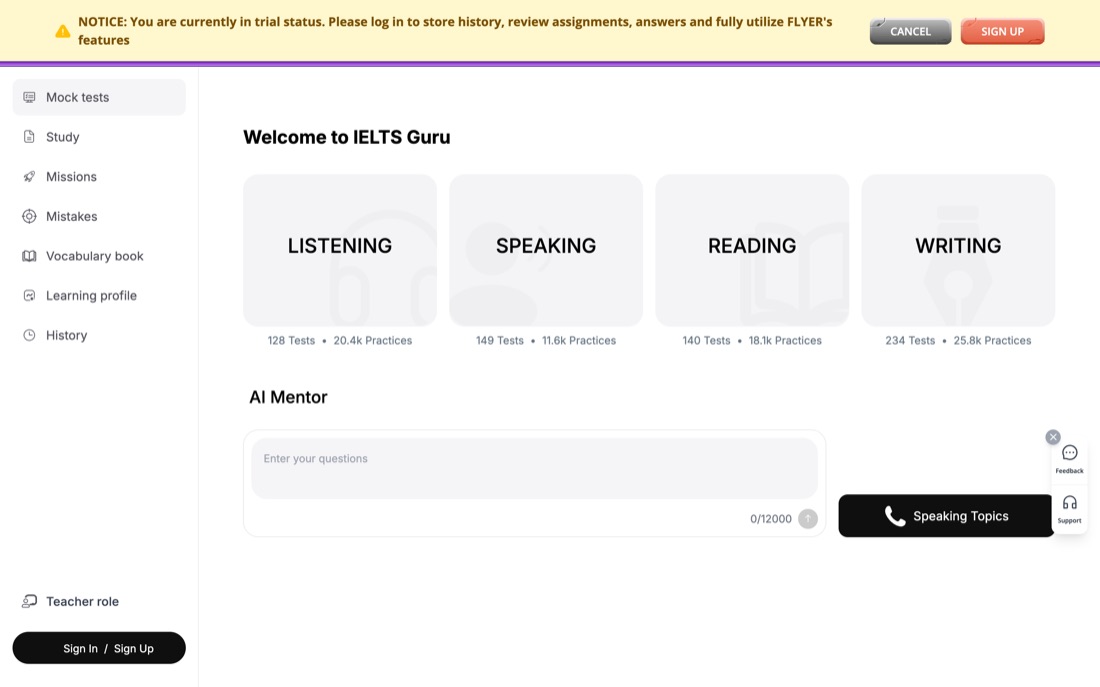Click the Welcome to IELTS Guru heading

(347, 137)
